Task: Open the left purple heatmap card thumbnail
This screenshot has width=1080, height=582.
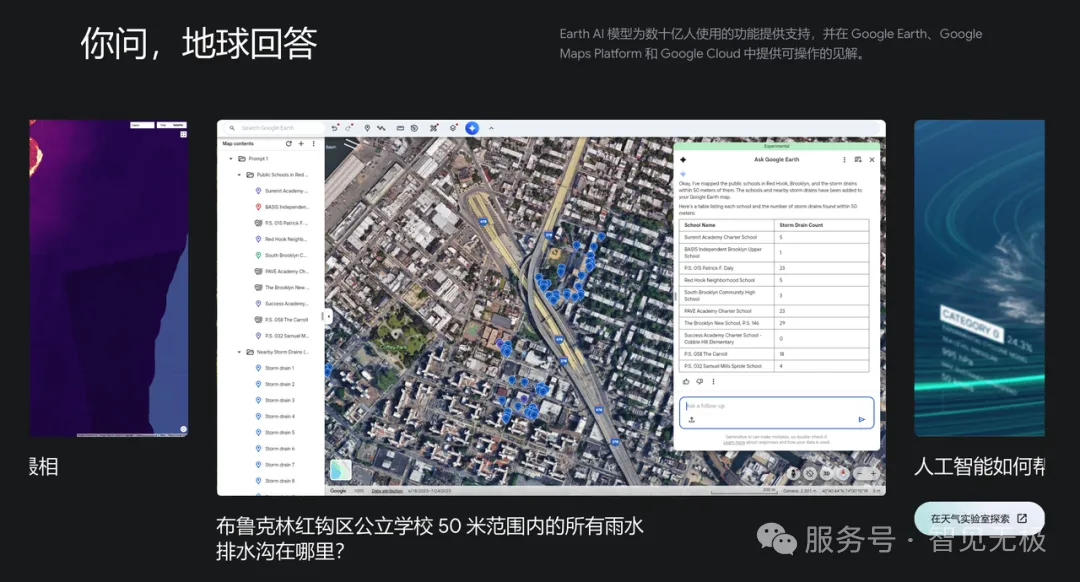Action: pyautogui.click(x=109, y=278)
